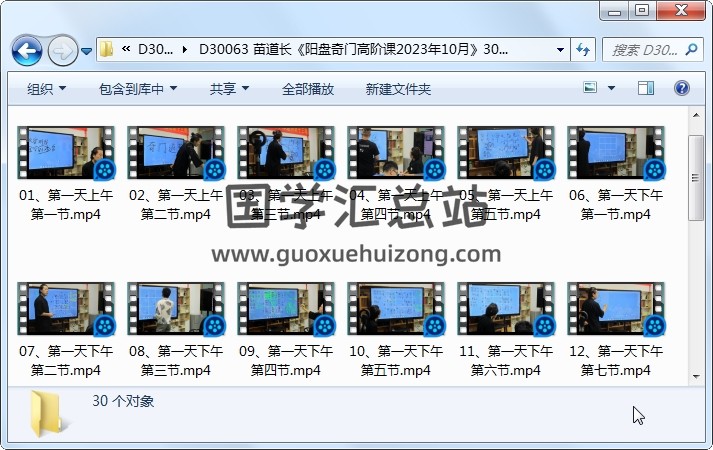Select video 09、第一天下午第四节.mp4 thumbnail
Viewport: 713px width, 450px height.
[286, 309]
